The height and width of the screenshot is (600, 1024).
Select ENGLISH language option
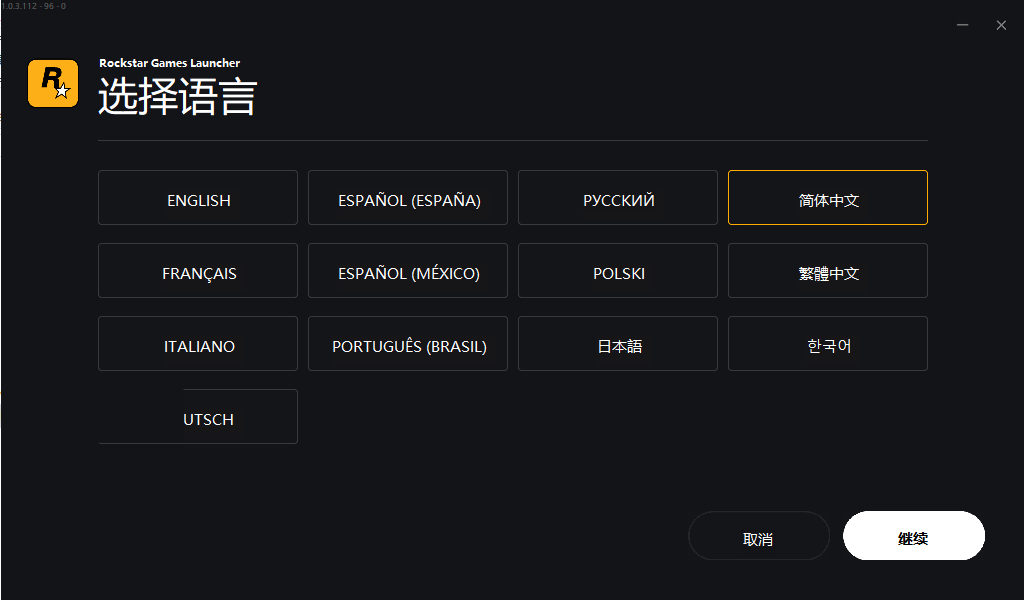click(198, 198)
